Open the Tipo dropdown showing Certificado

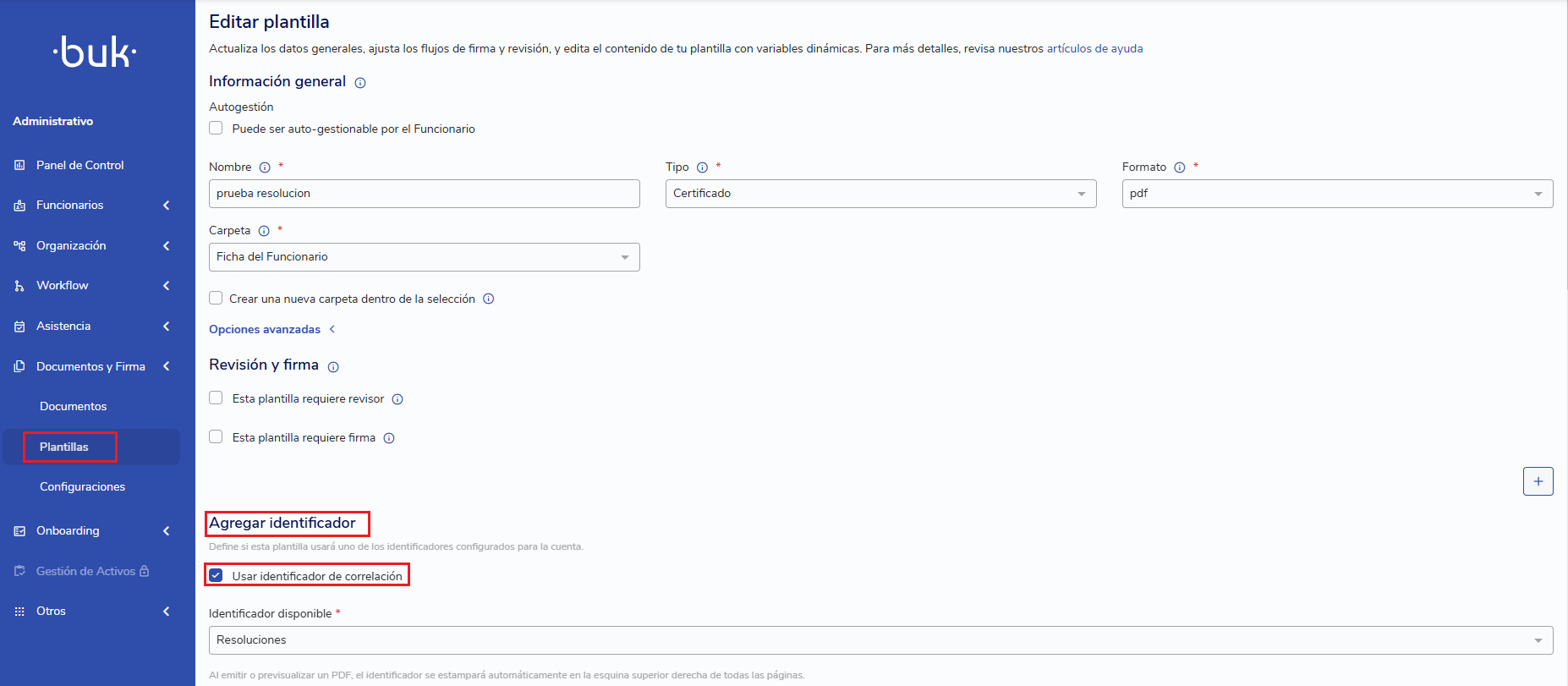coord(880,194)
